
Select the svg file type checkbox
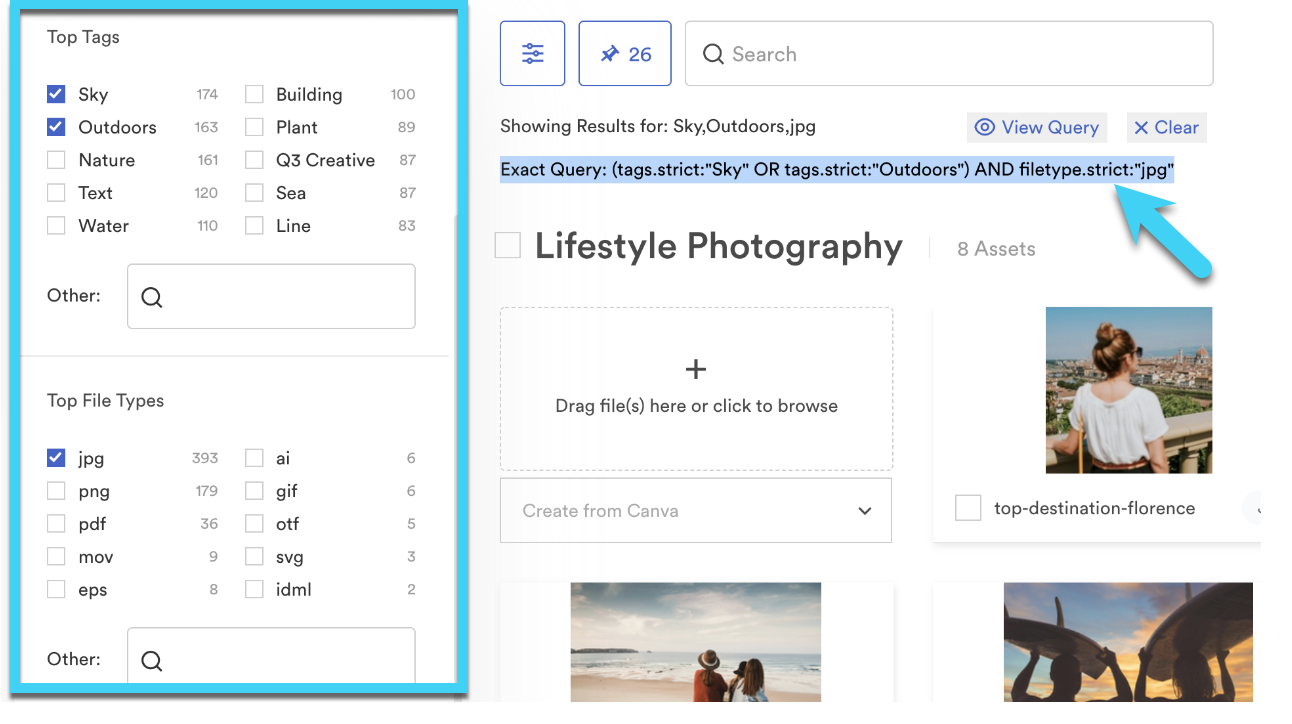(254, 557)
